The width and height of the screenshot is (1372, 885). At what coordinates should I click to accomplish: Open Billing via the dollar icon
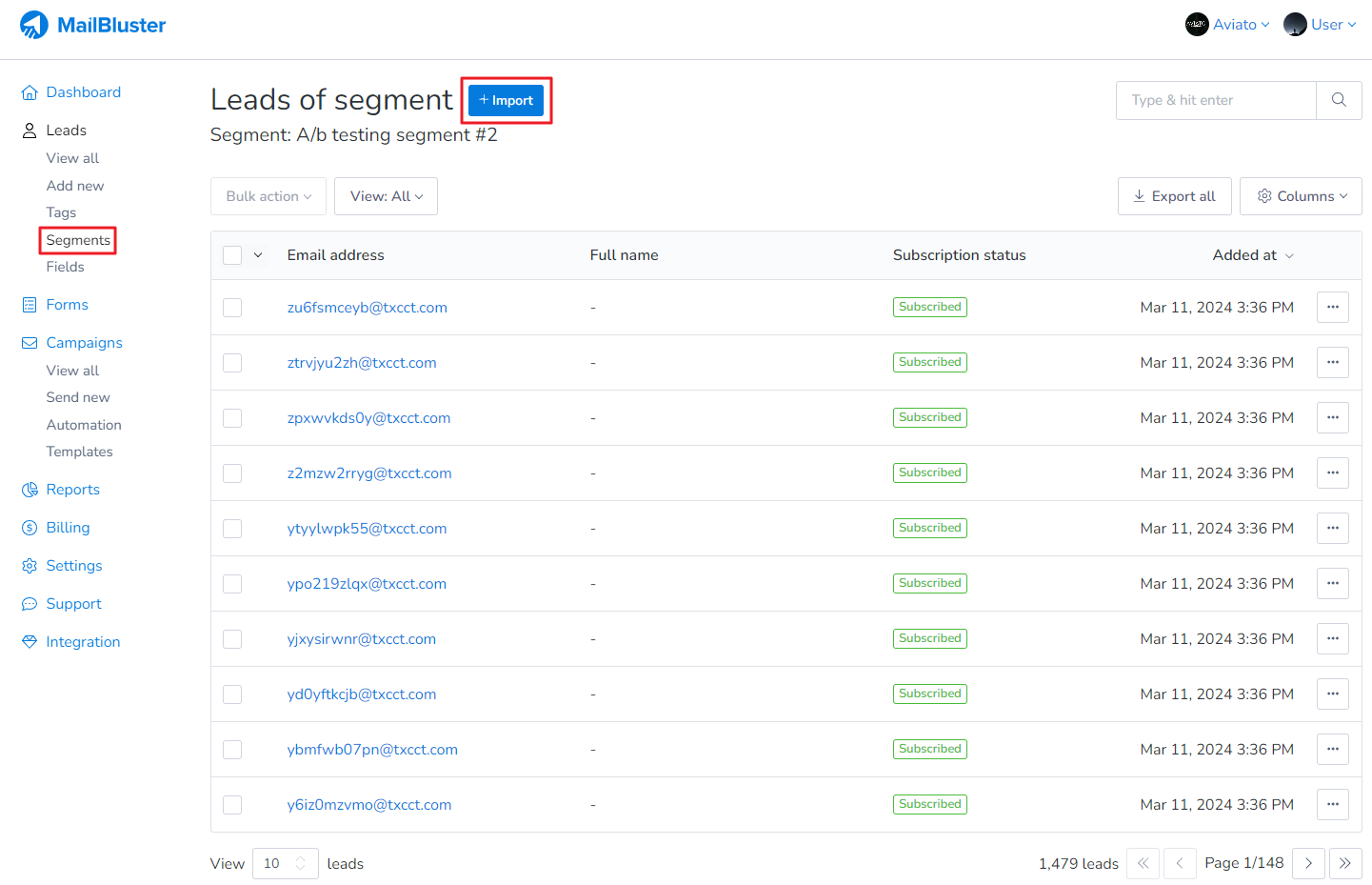click(x=30, y=528)
